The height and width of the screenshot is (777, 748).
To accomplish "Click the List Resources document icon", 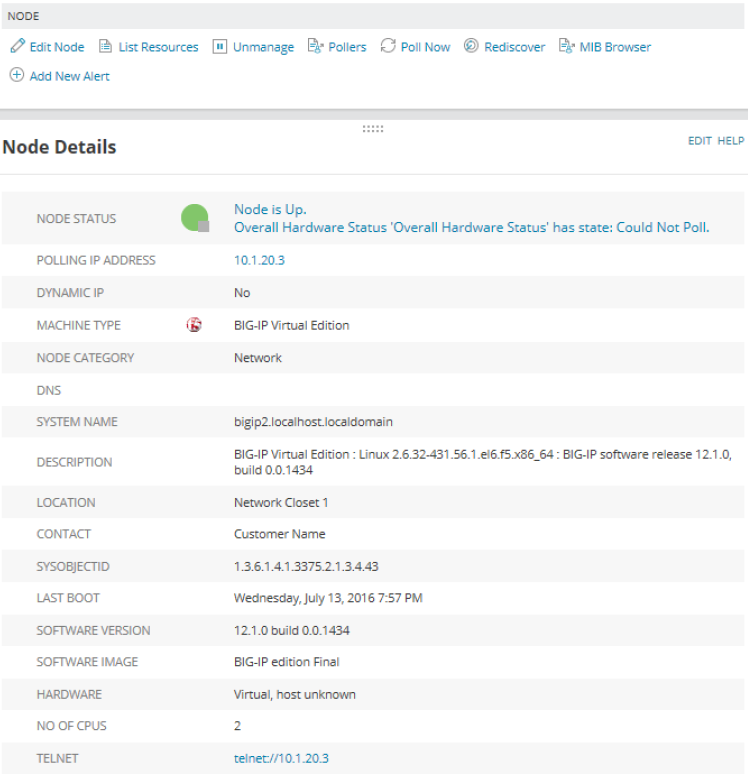I will point(105,46).
